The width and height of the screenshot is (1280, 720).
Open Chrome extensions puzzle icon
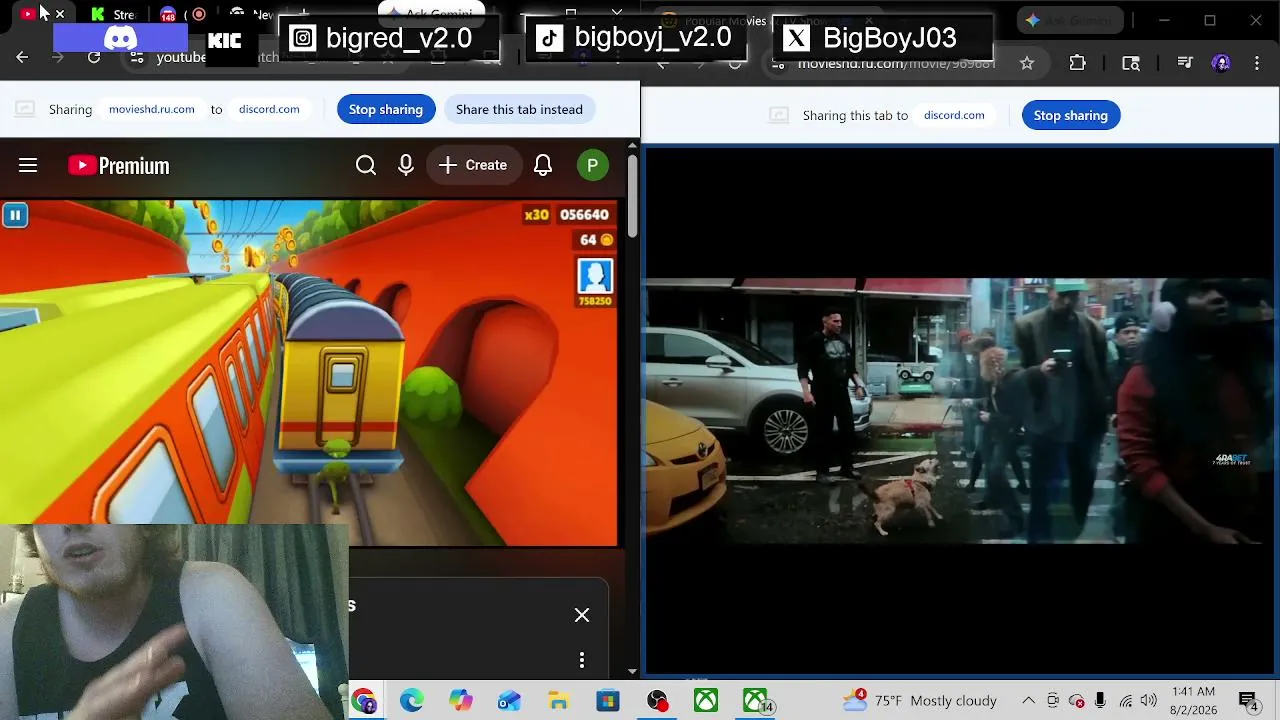pos(1077,63)
